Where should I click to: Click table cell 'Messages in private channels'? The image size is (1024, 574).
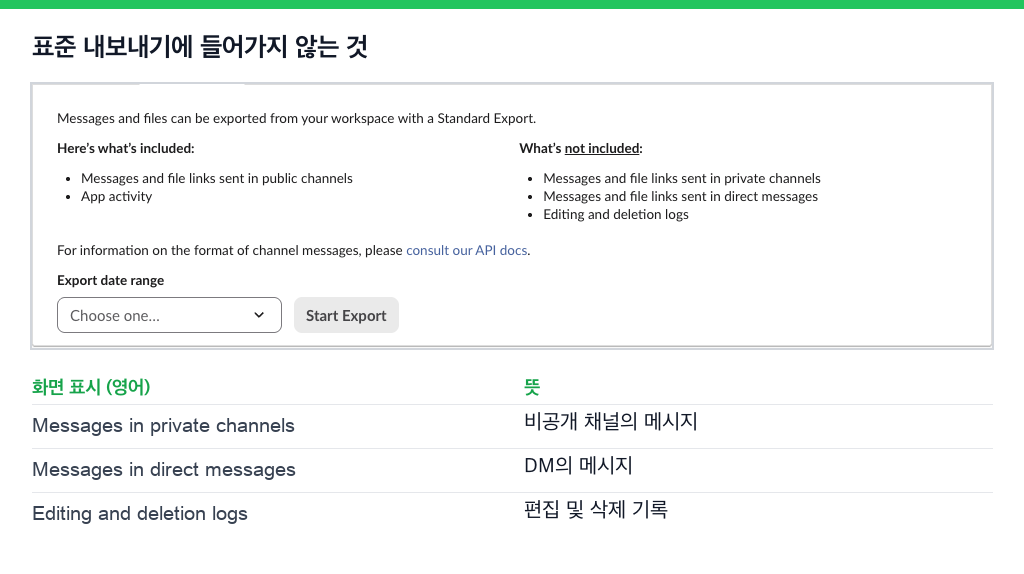pyautogui.click(x=163, y=426)
